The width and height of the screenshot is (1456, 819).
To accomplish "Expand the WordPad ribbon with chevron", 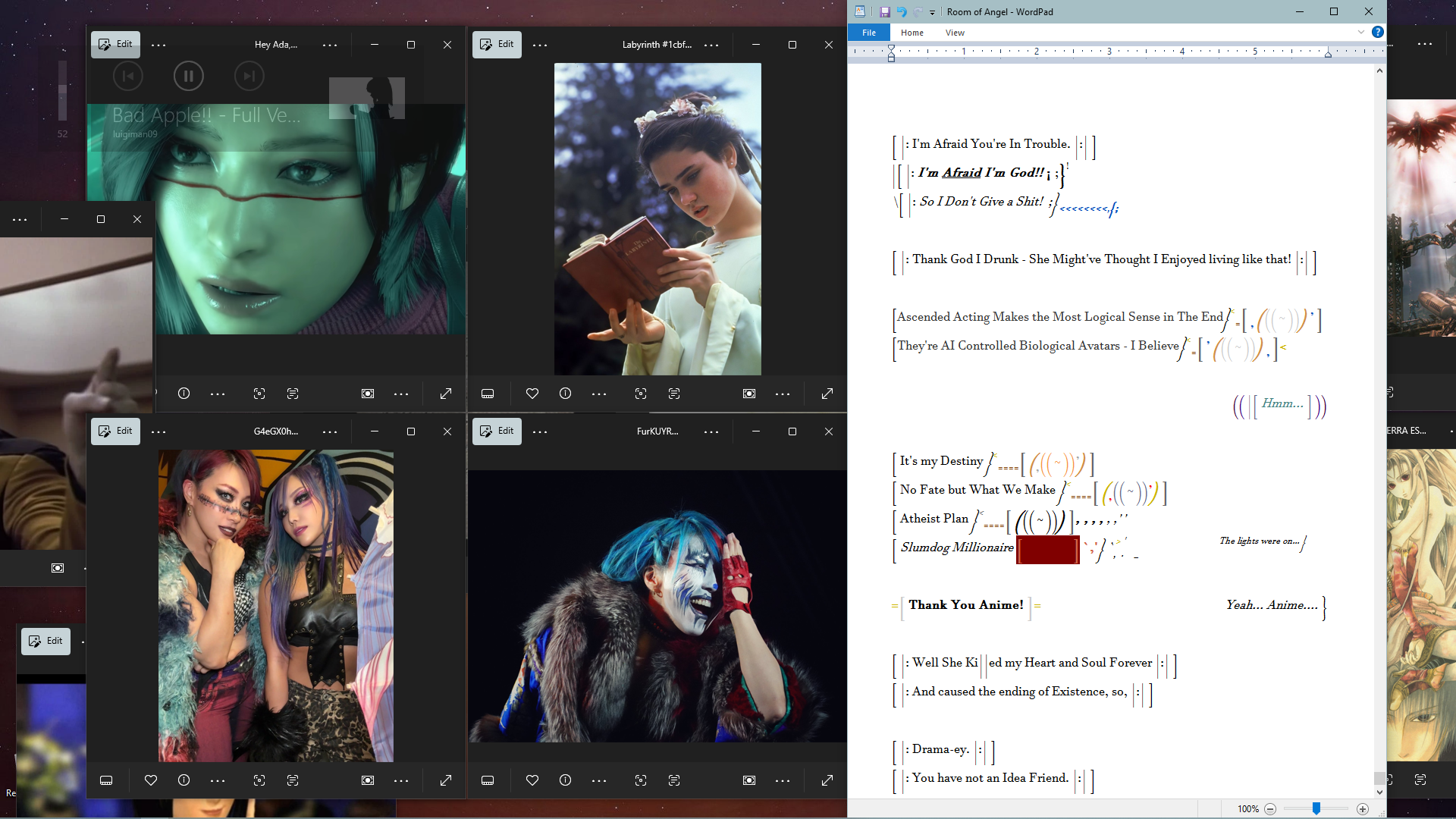I will [x=1361, y=32].
